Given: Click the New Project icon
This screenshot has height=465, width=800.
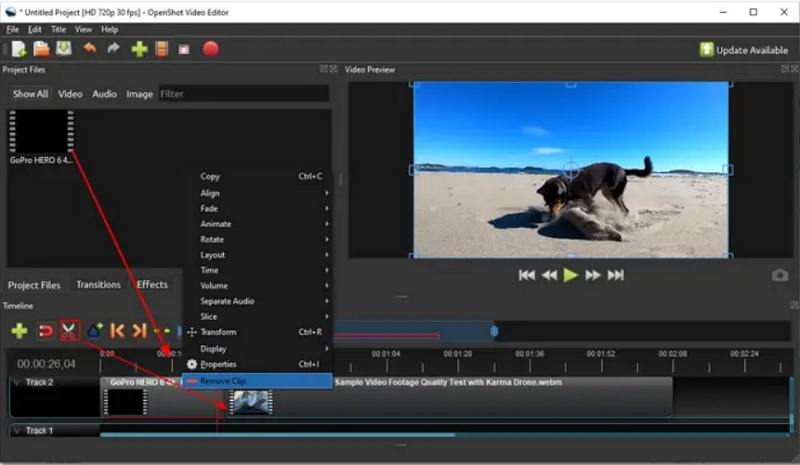Looking at the screenshot, I should 19,48.
